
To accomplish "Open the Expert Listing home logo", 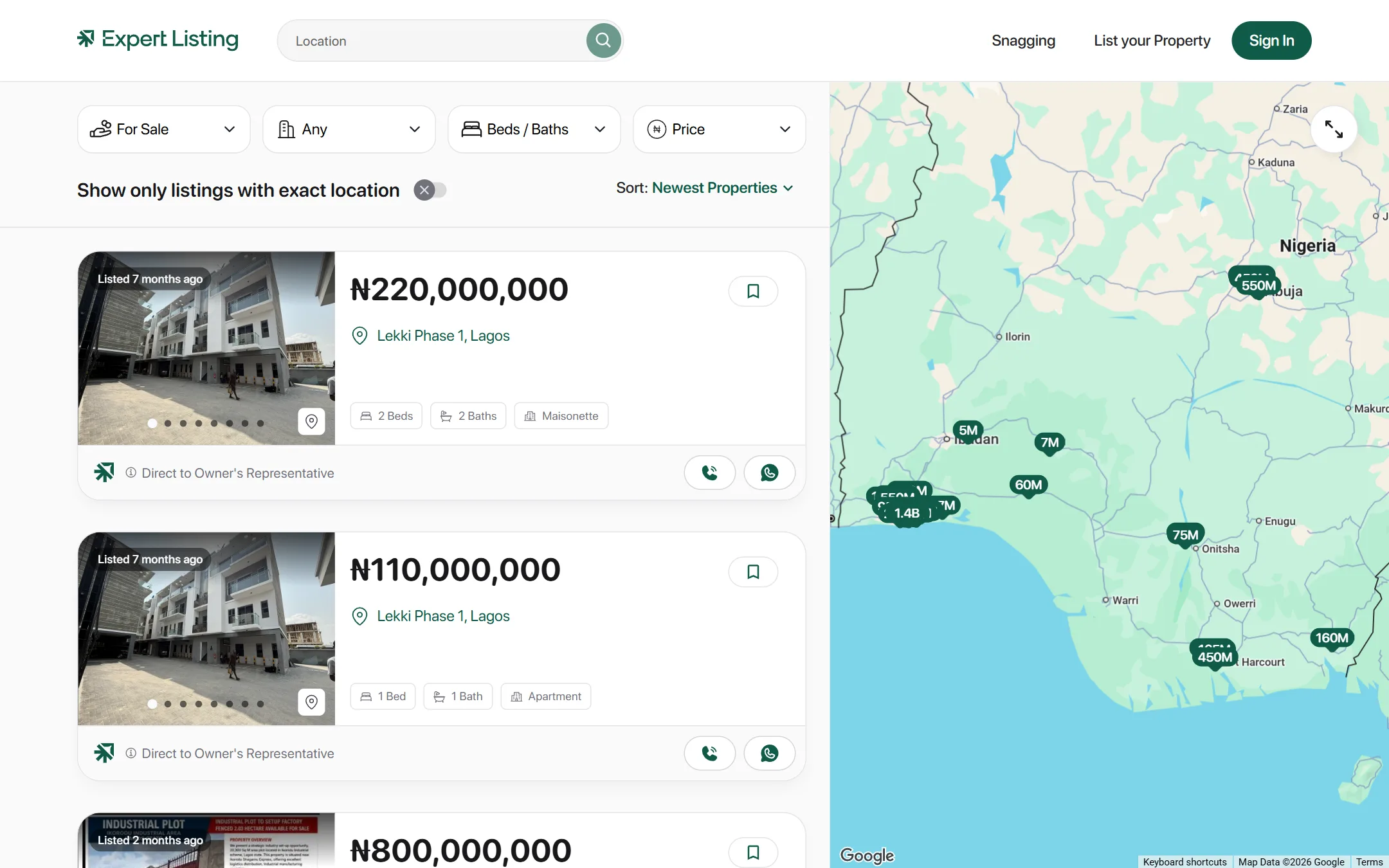I will 158,39.
